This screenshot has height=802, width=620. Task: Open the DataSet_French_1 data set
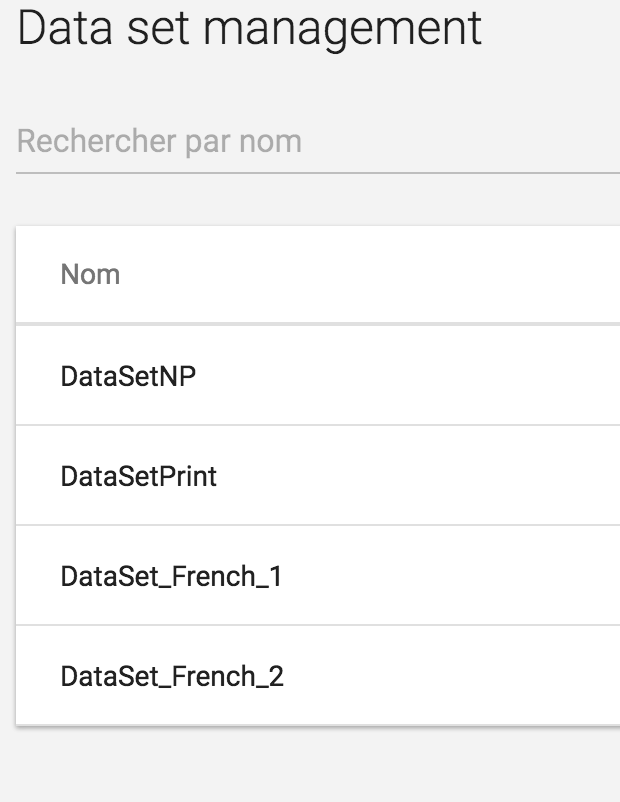pos(171,576)
